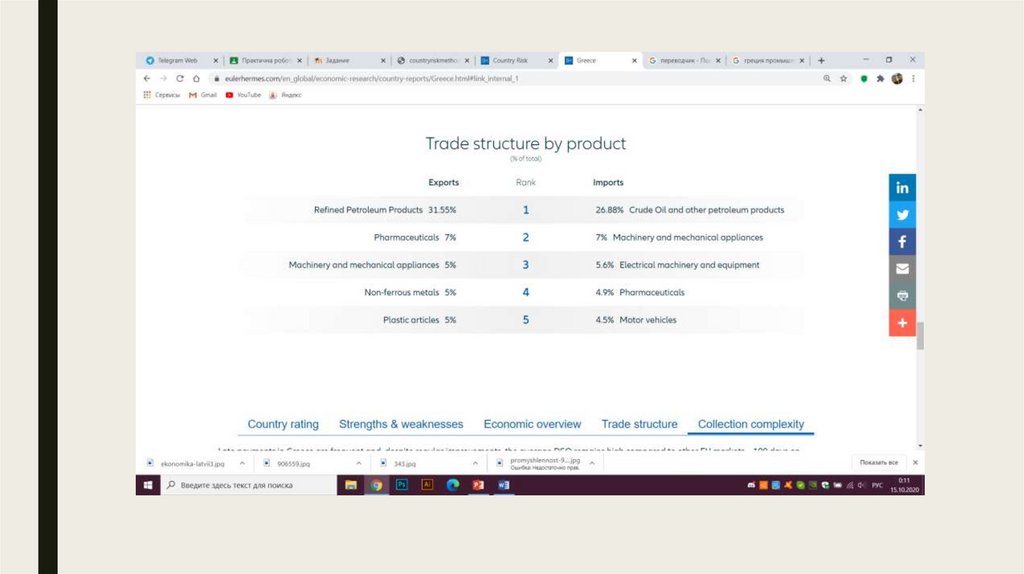This screenshot has height=574, width=1024.
Task: Open the extensions puzzle icon
Action: pyautogui.click(x=880, y=78)
